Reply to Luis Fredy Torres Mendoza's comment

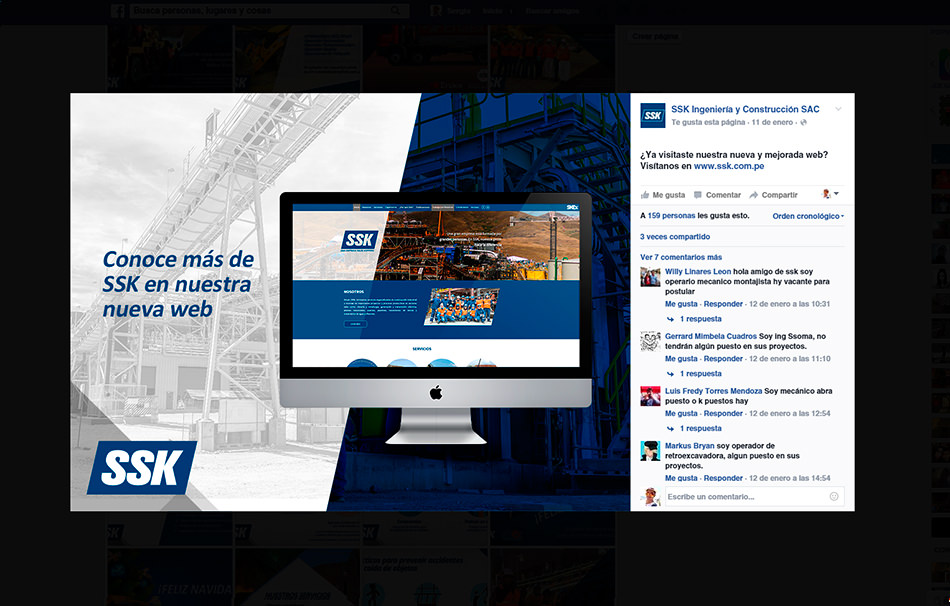pyautogui.click(x=723, y=413)
